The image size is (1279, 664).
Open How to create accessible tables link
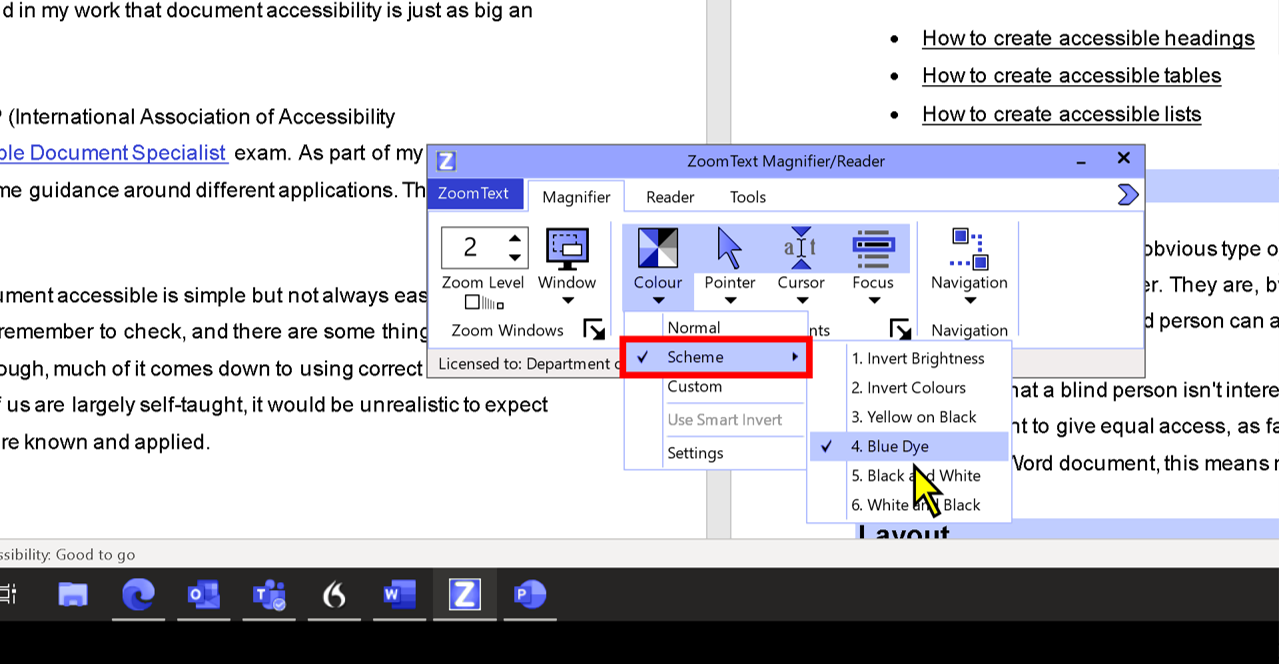point(1071,76)
